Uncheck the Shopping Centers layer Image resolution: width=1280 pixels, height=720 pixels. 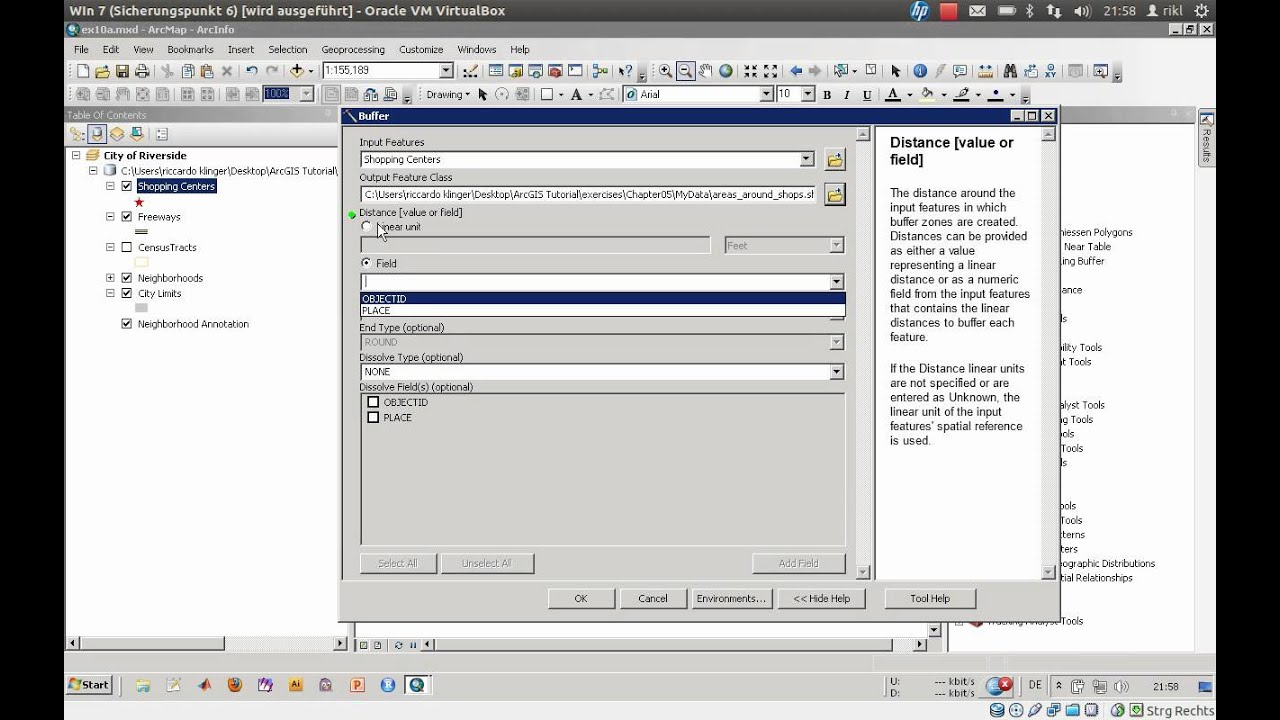tap(127, 186)
